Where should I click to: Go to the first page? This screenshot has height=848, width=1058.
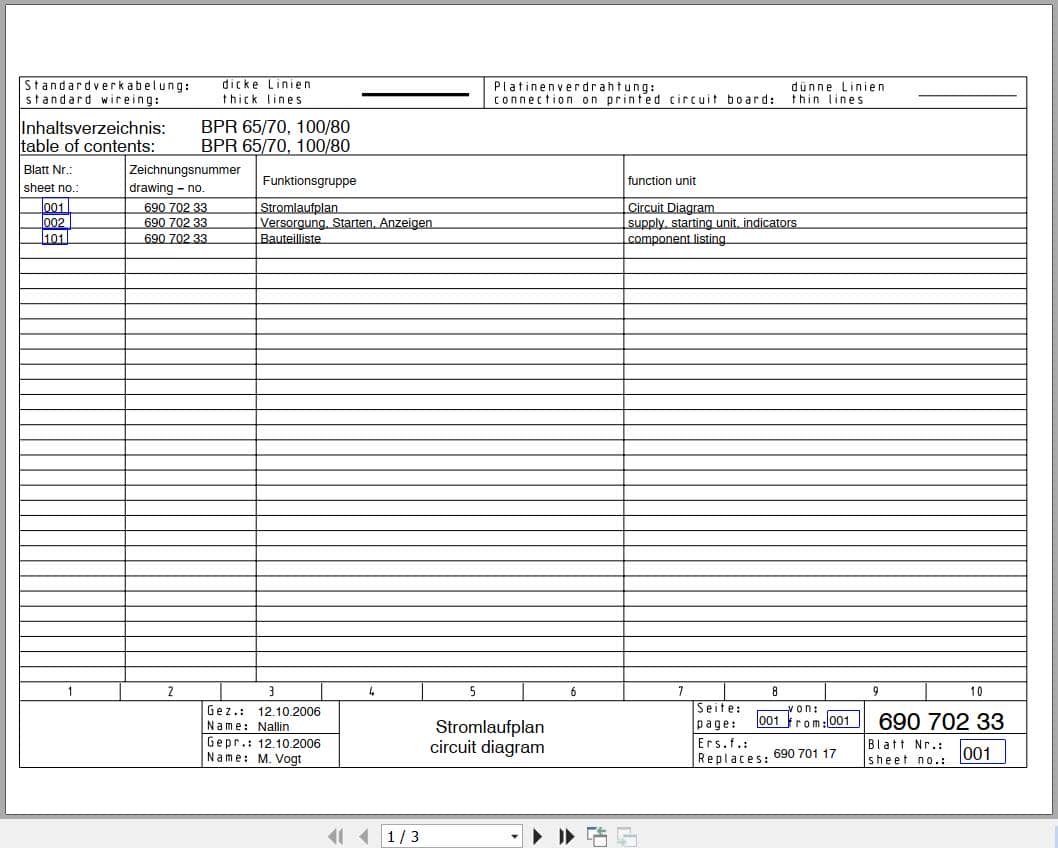335,837
